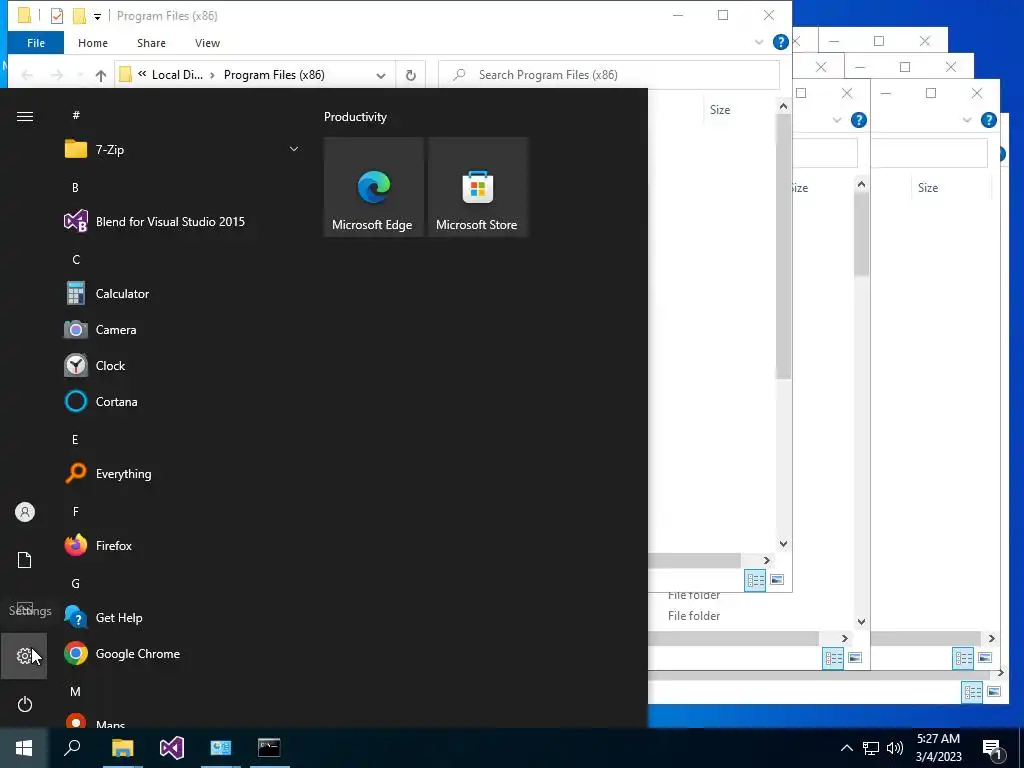Jump to letter B section header
This screenshot has height=768, width=1024.
75,188
